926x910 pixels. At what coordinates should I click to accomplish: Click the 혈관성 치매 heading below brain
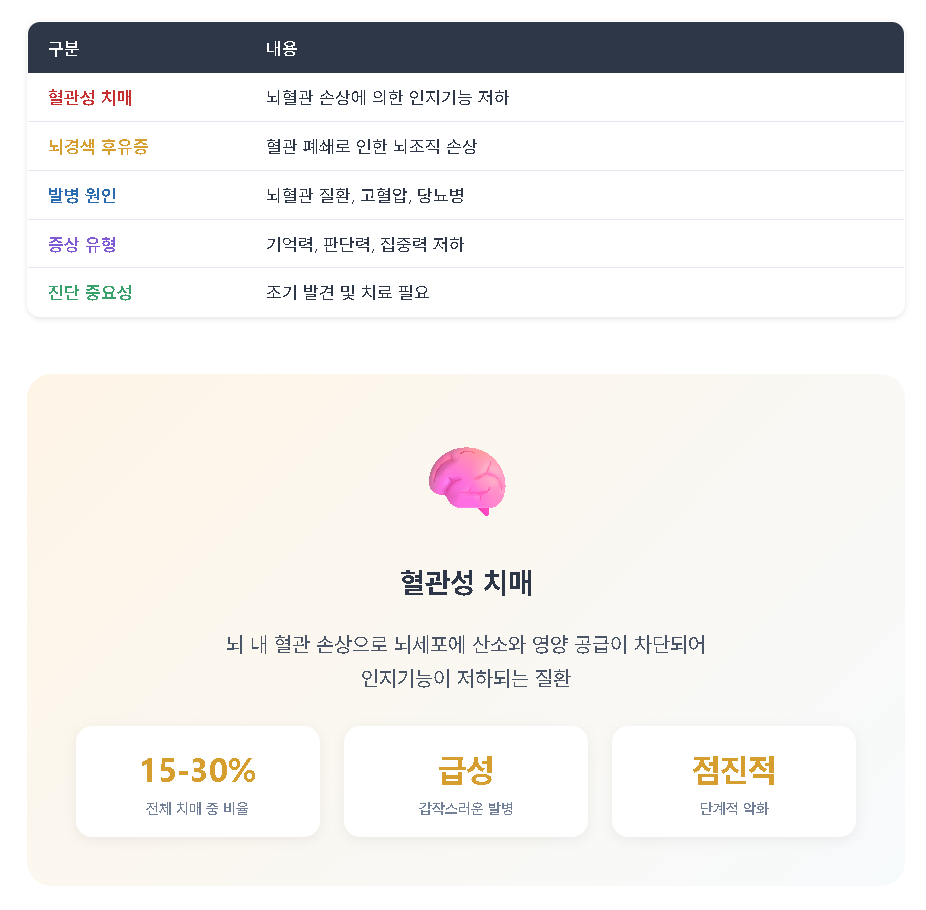(466, 583)
